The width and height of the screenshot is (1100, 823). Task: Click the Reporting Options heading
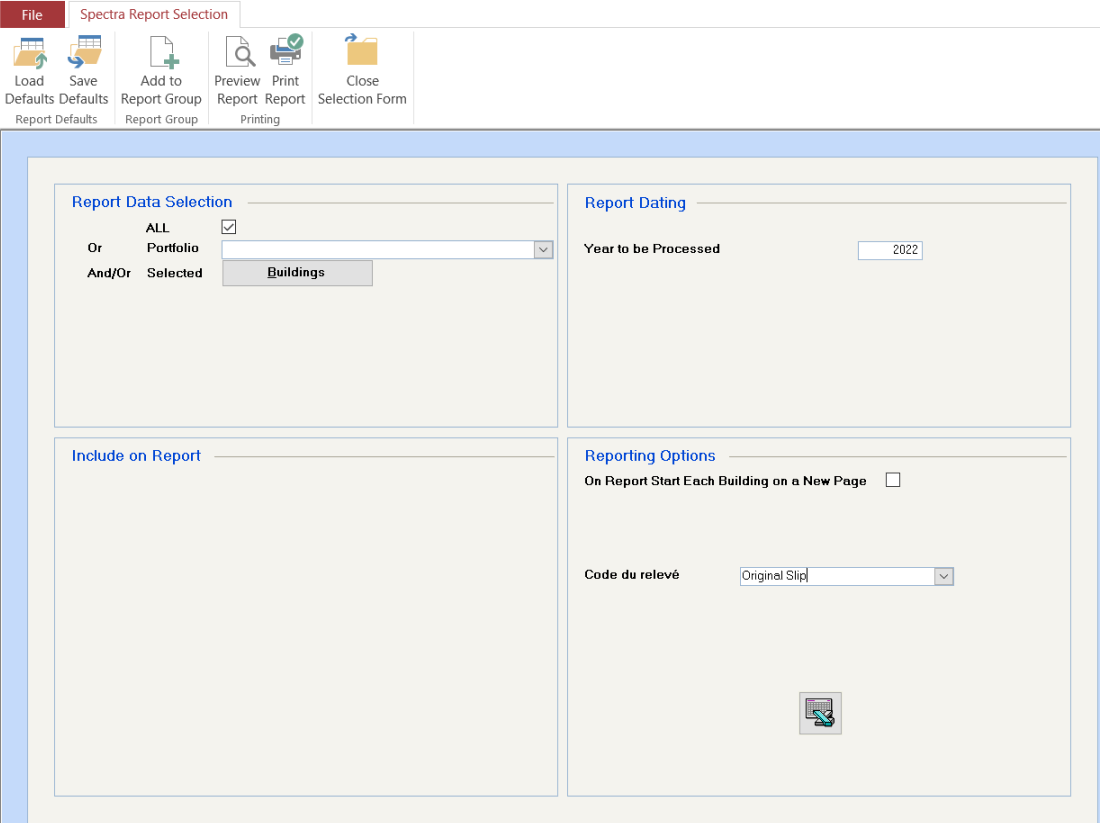coord(650,456)
